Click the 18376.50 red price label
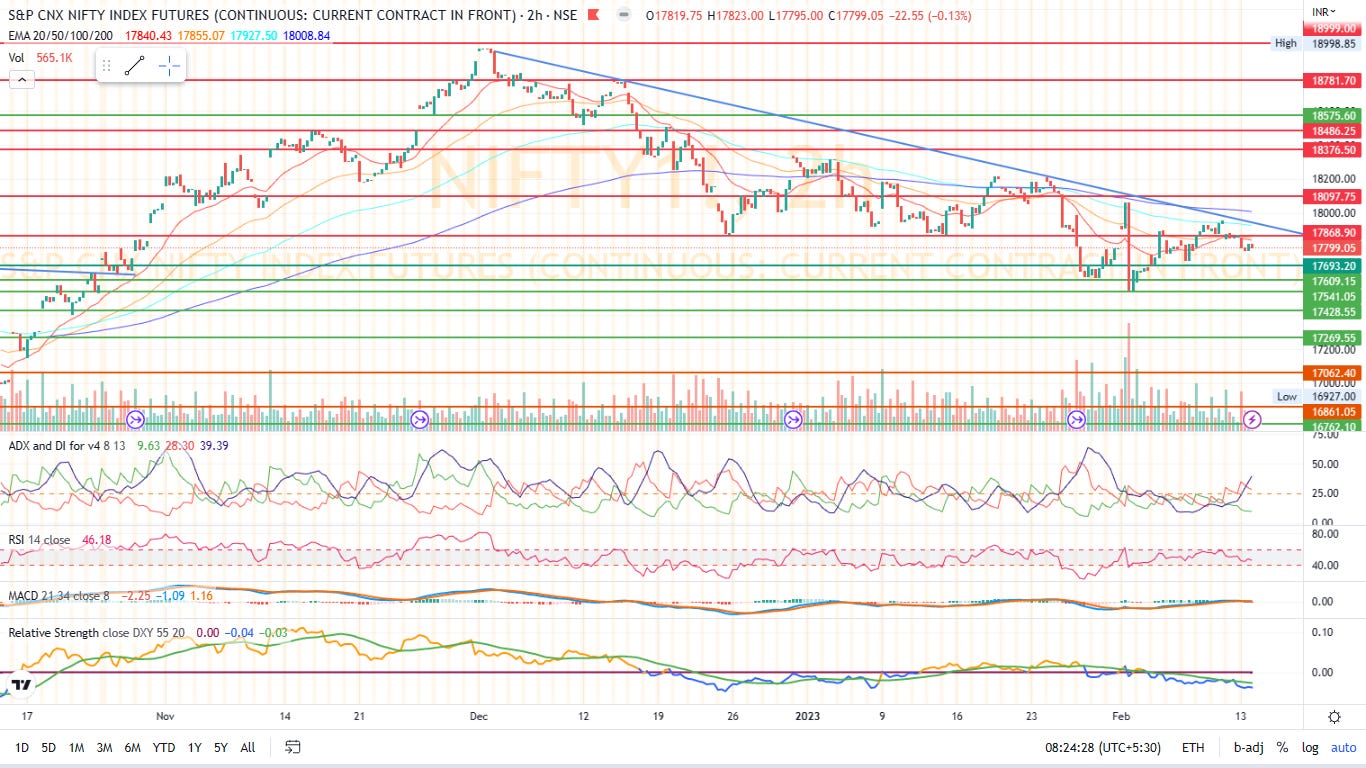Viewport: 1366px width, 768px height. [1333, 149]
